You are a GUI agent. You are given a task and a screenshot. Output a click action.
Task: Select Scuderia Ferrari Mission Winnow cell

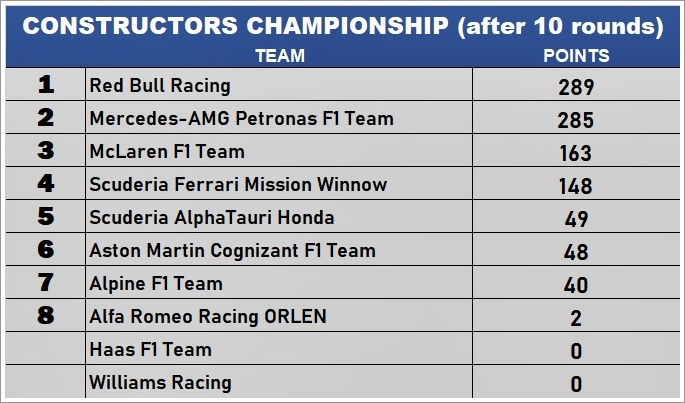238,185
